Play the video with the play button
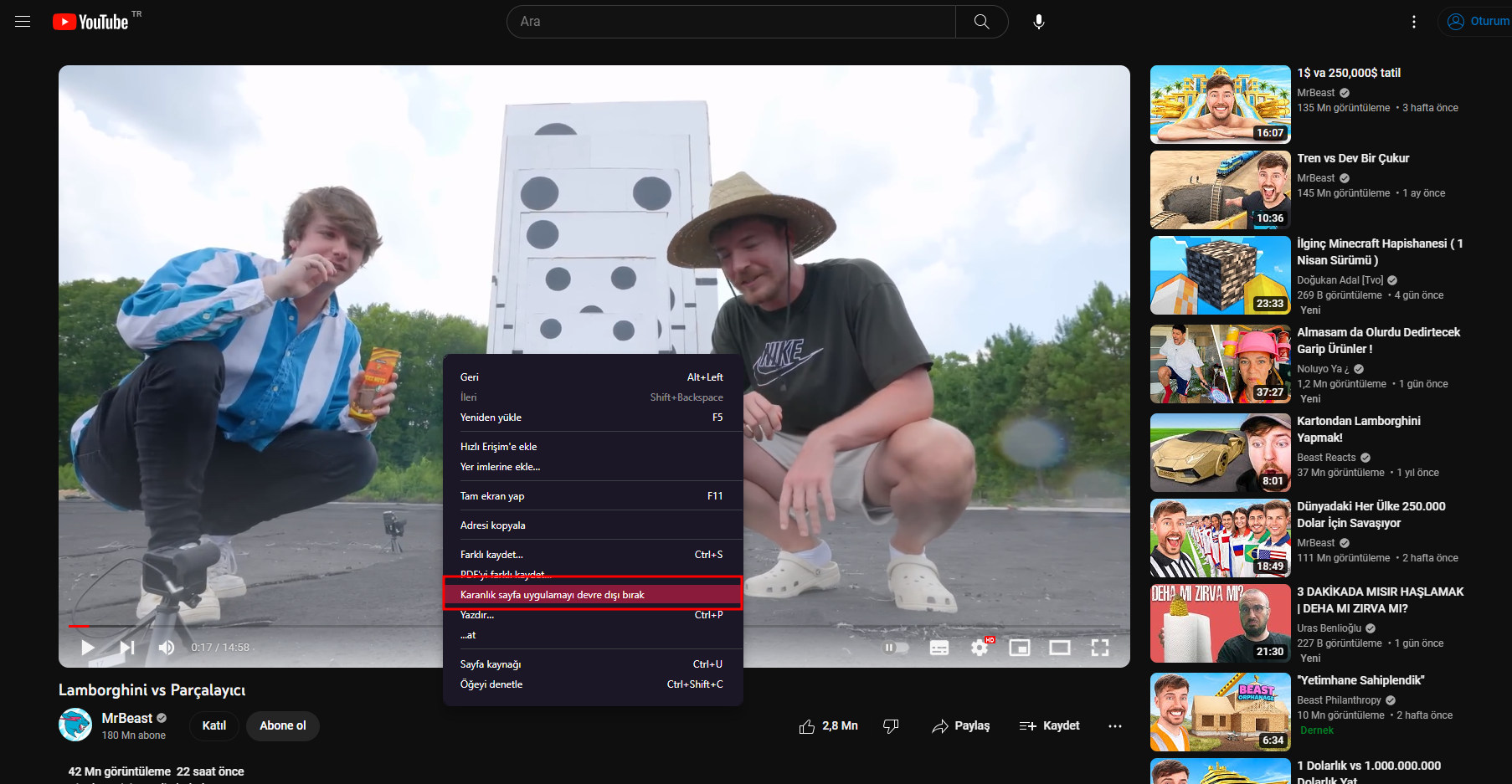Image resolution: width=1512 pixels, height=784 pixels. [x=88, y=647]
